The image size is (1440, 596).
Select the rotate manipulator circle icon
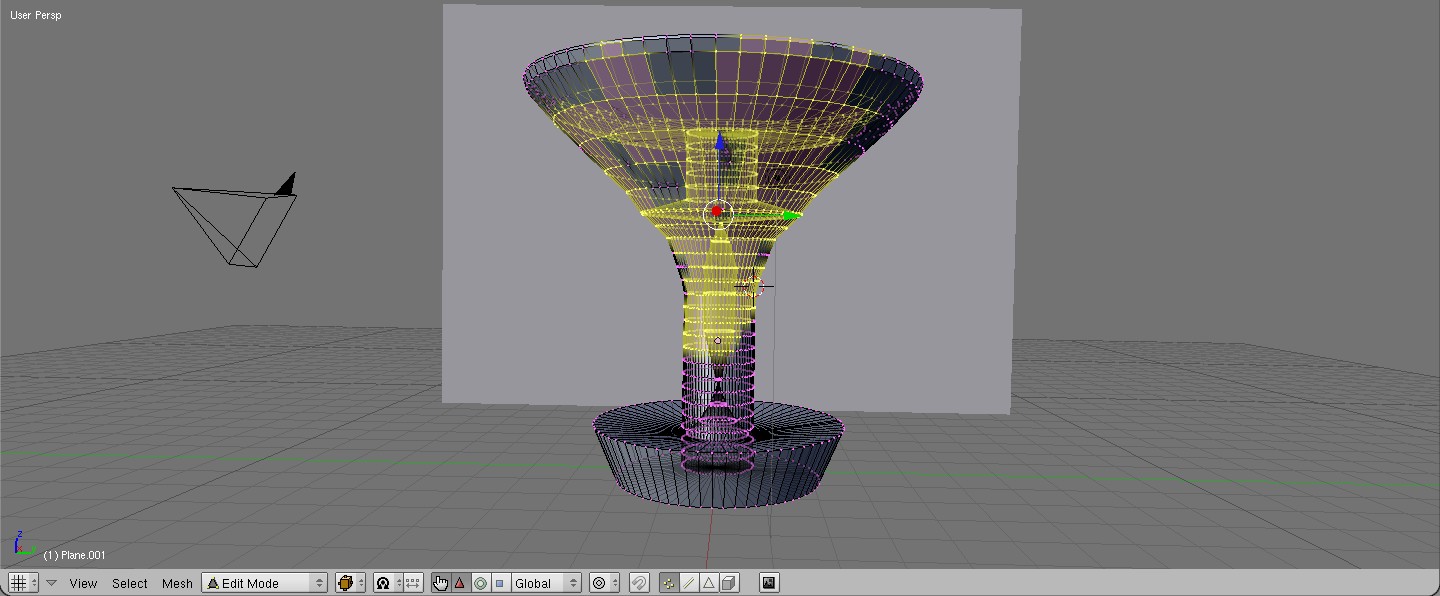pyautogui.click(x=480, y=583)
